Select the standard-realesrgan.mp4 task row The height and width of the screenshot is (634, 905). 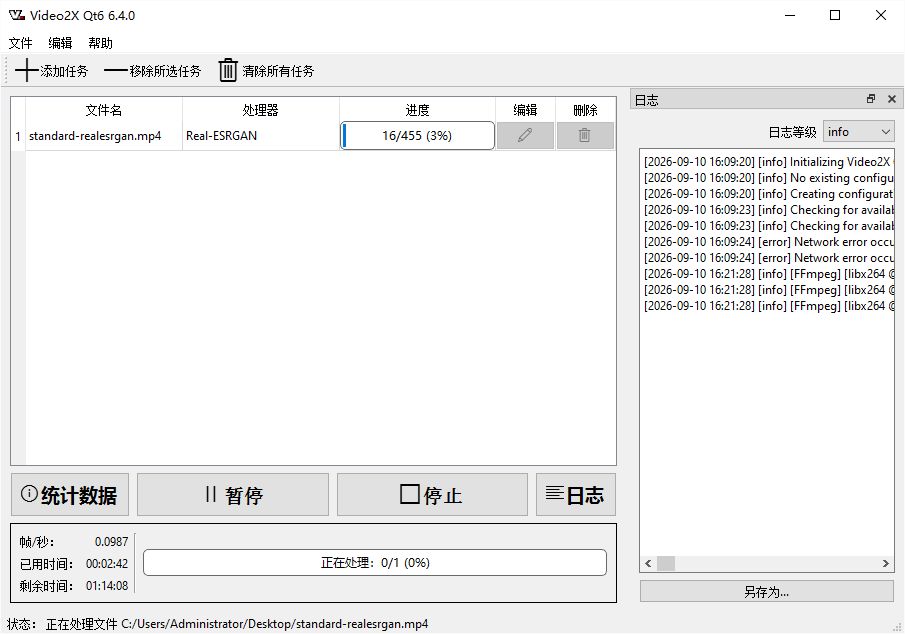tap(313, 136)
